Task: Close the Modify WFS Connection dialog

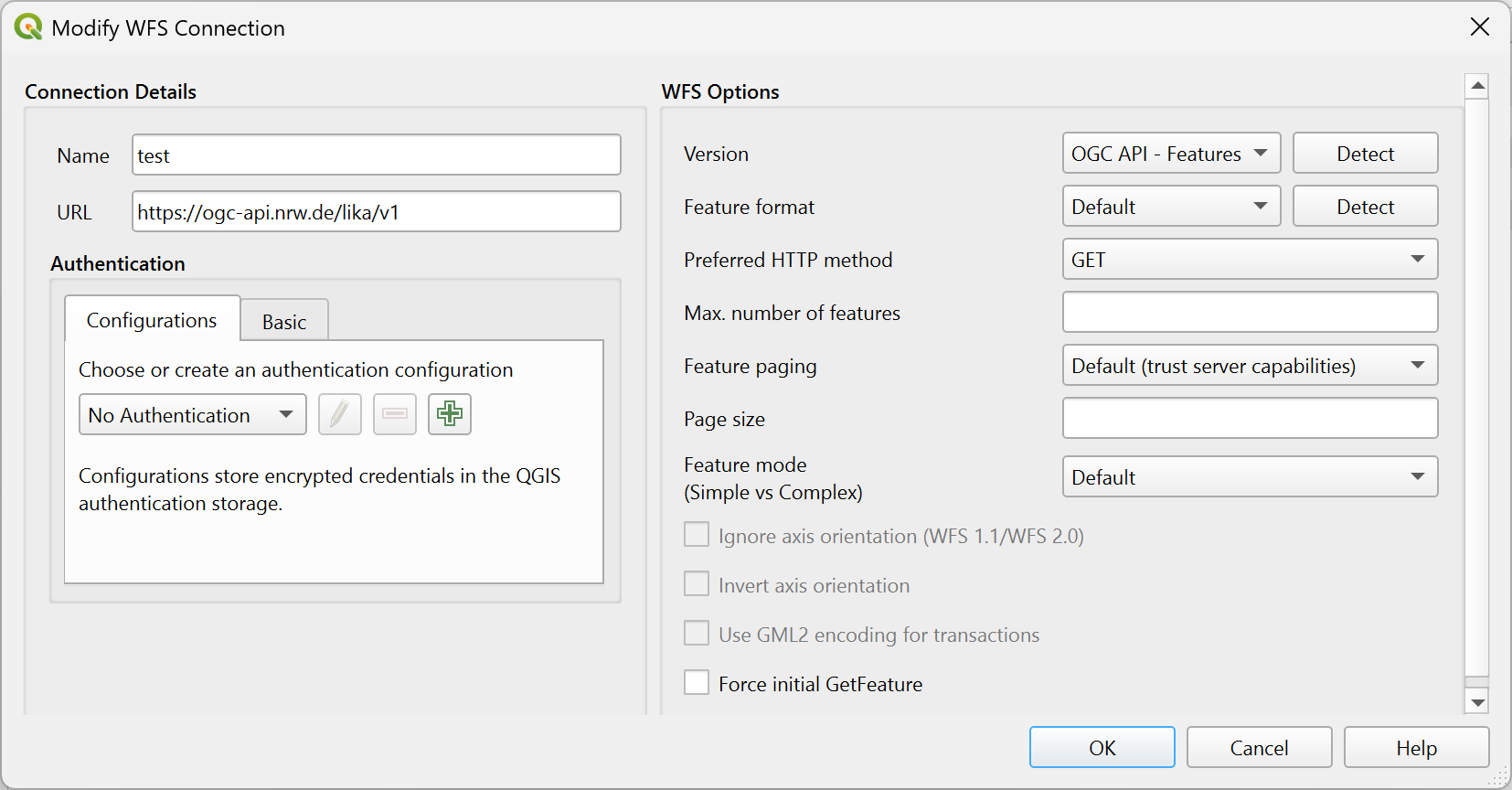Action: click(x=1480, y=27)
